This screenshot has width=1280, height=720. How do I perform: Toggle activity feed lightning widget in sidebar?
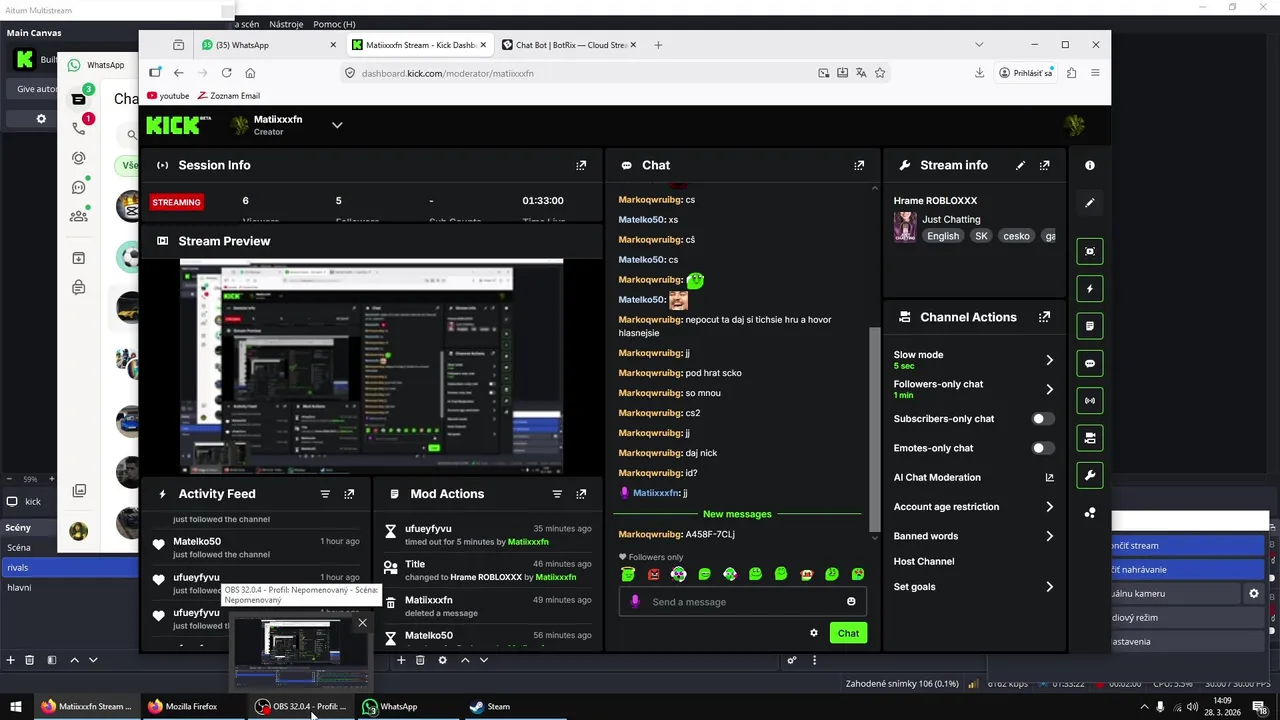tap(1090, 289)
